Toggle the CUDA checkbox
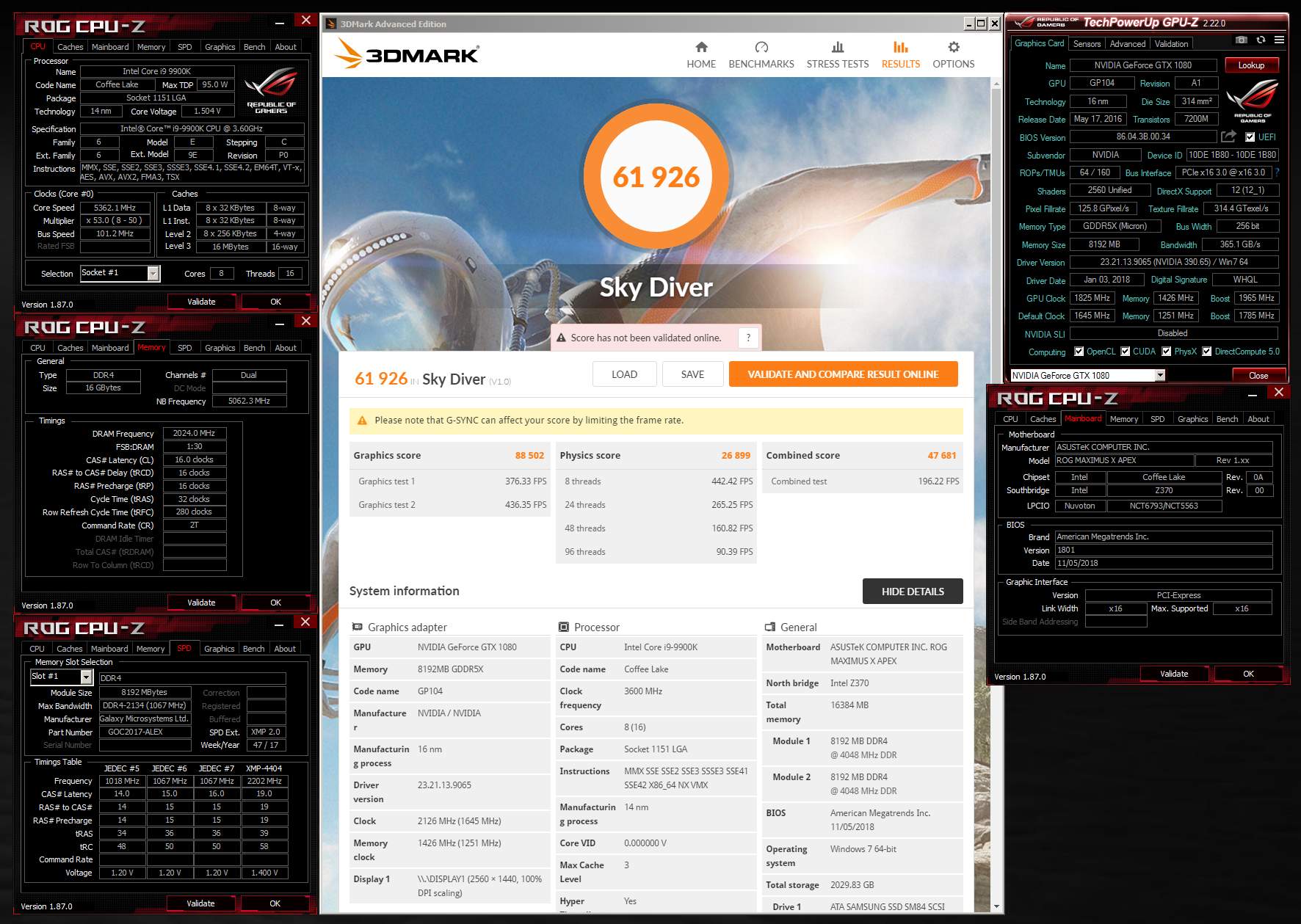Viewport: 1301px width, 924px height. click(1125, 352)
